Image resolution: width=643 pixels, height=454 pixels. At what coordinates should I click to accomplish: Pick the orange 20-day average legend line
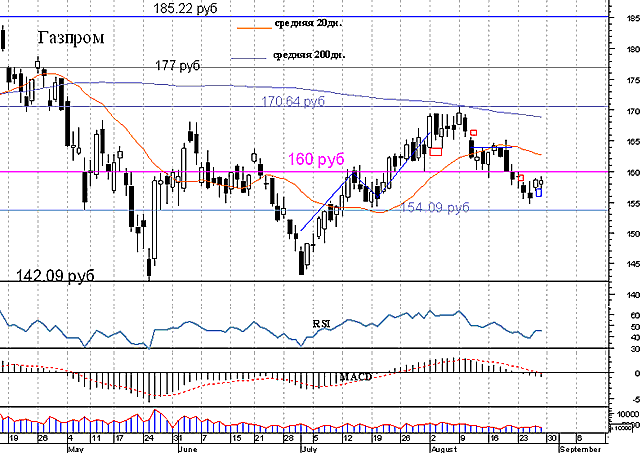point(254,28)
